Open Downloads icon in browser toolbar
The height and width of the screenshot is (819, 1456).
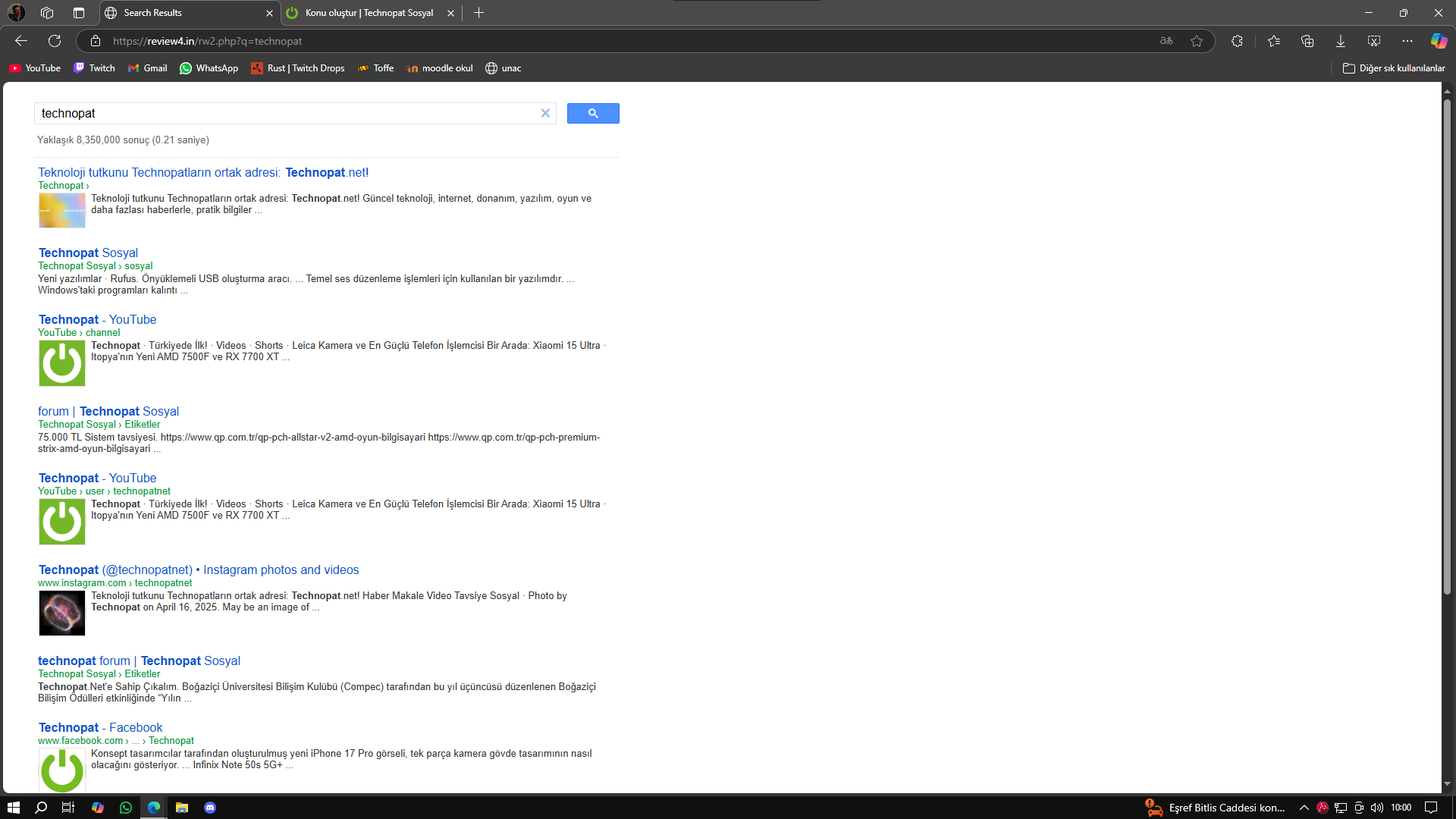click(1341, 41)
